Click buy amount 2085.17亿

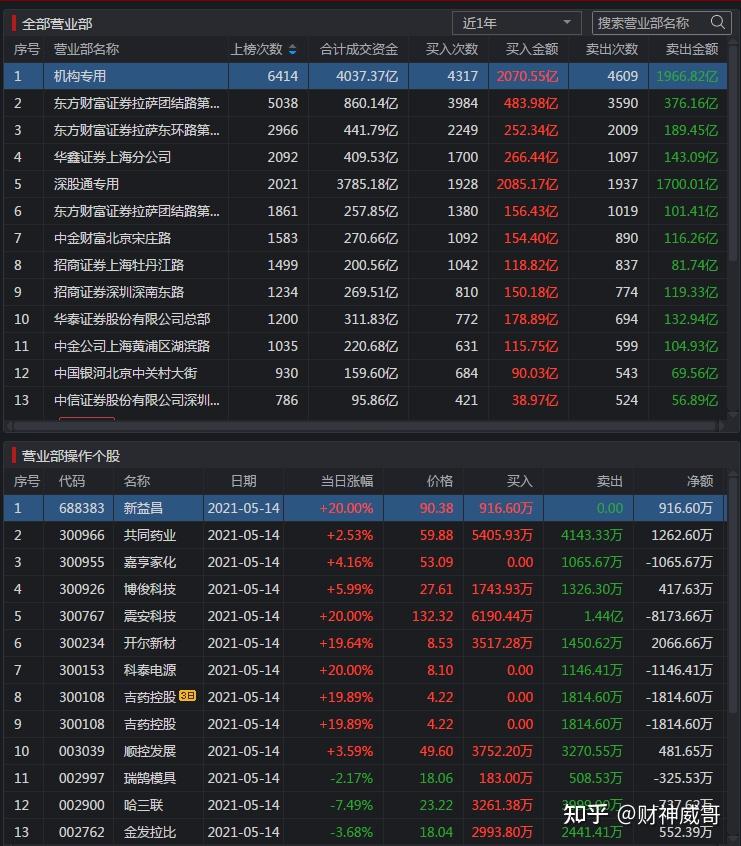(527, 184)
